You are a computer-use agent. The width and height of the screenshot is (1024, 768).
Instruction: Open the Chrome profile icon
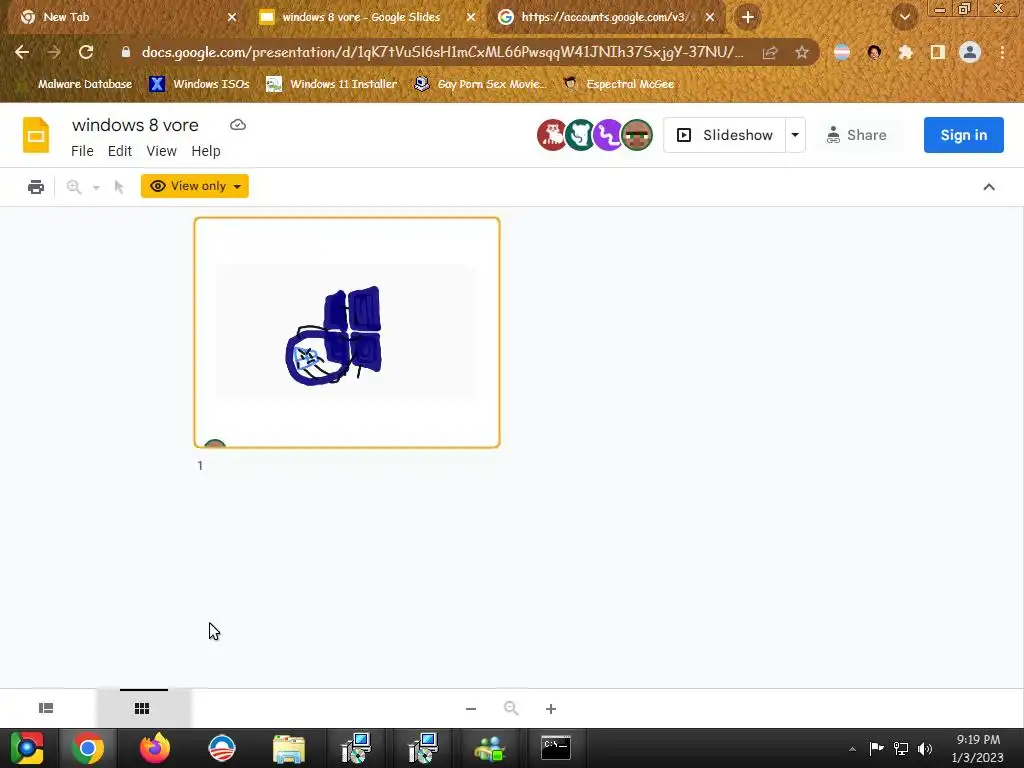970,52
